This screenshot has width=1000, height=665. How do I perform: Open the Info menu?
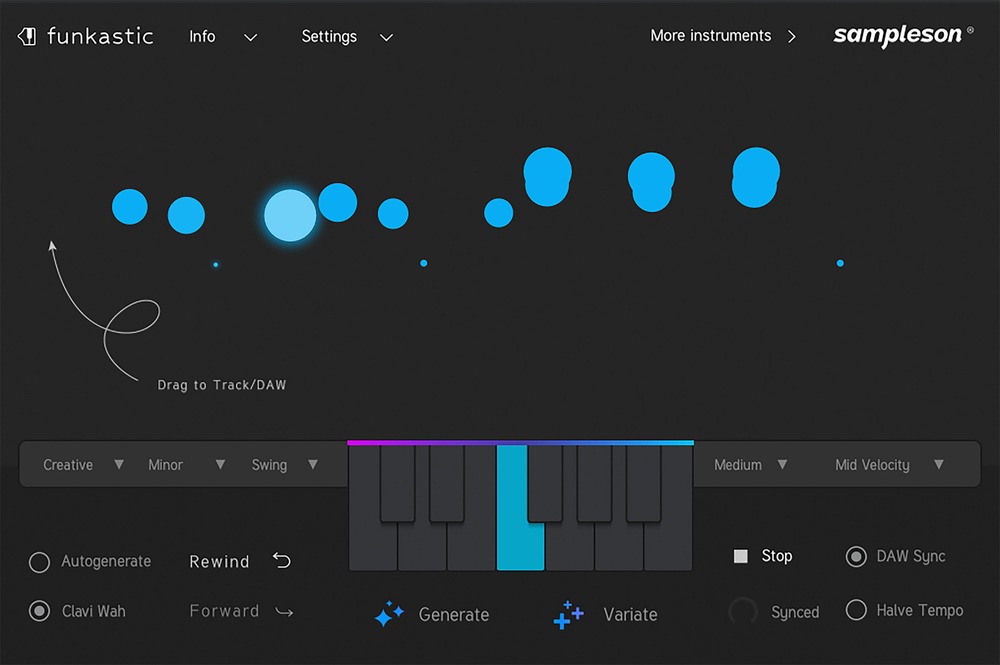tap(202, 36)
